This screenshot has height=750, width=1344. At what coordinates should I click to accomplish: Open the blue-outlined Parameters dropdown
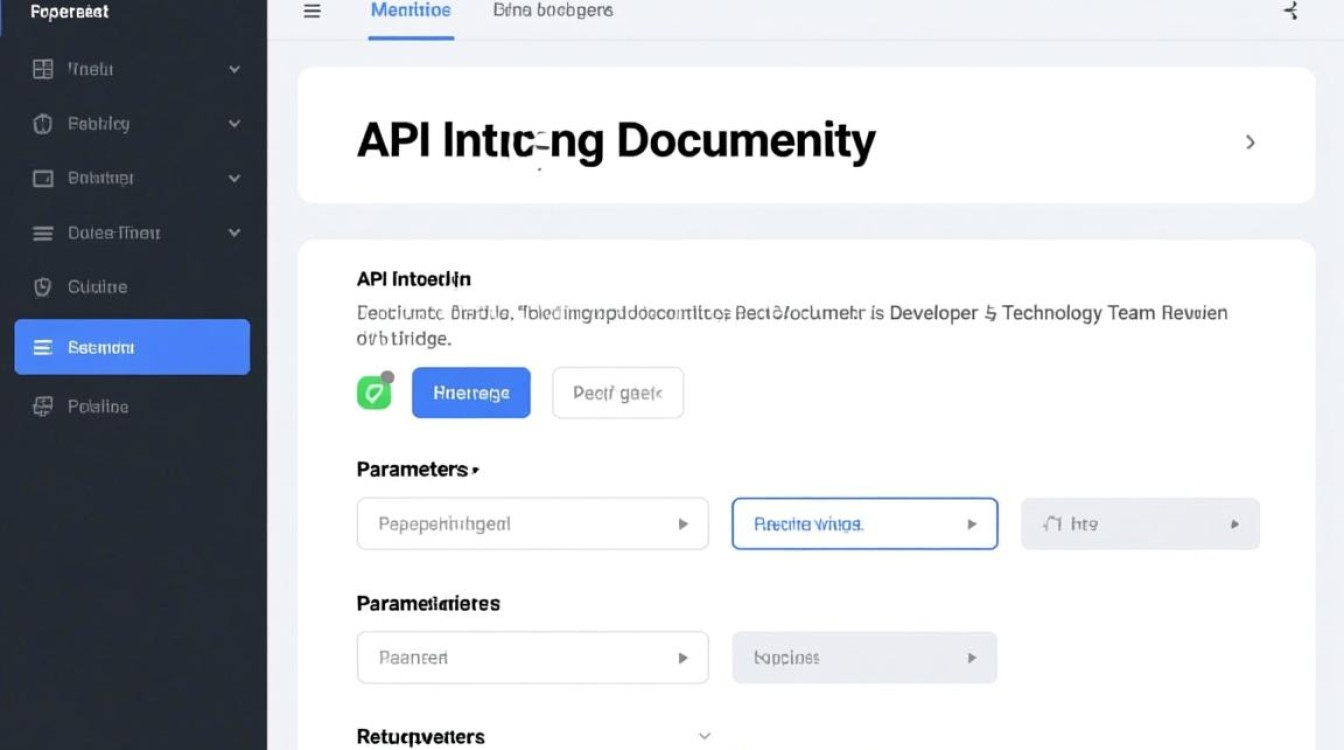864,524
